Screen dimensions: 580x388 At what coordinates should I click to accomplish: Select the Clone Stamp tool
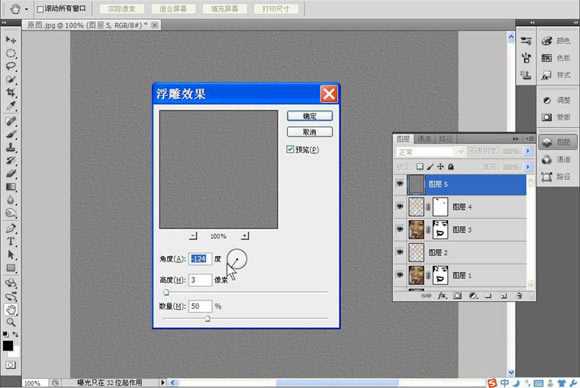[x=11, y=147]
